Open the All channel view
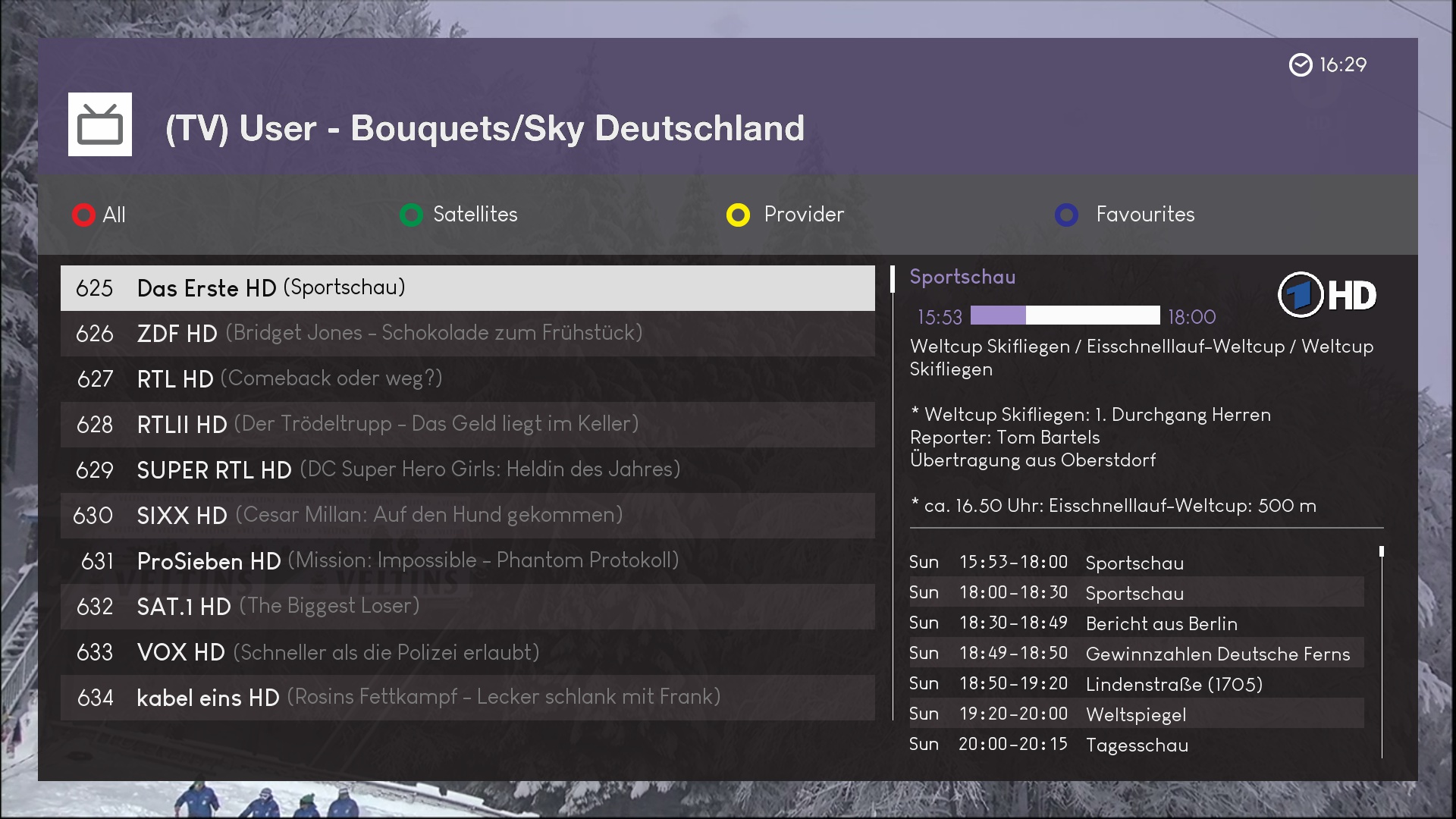This screenshot has height=819, width=1456. (99, 215)
